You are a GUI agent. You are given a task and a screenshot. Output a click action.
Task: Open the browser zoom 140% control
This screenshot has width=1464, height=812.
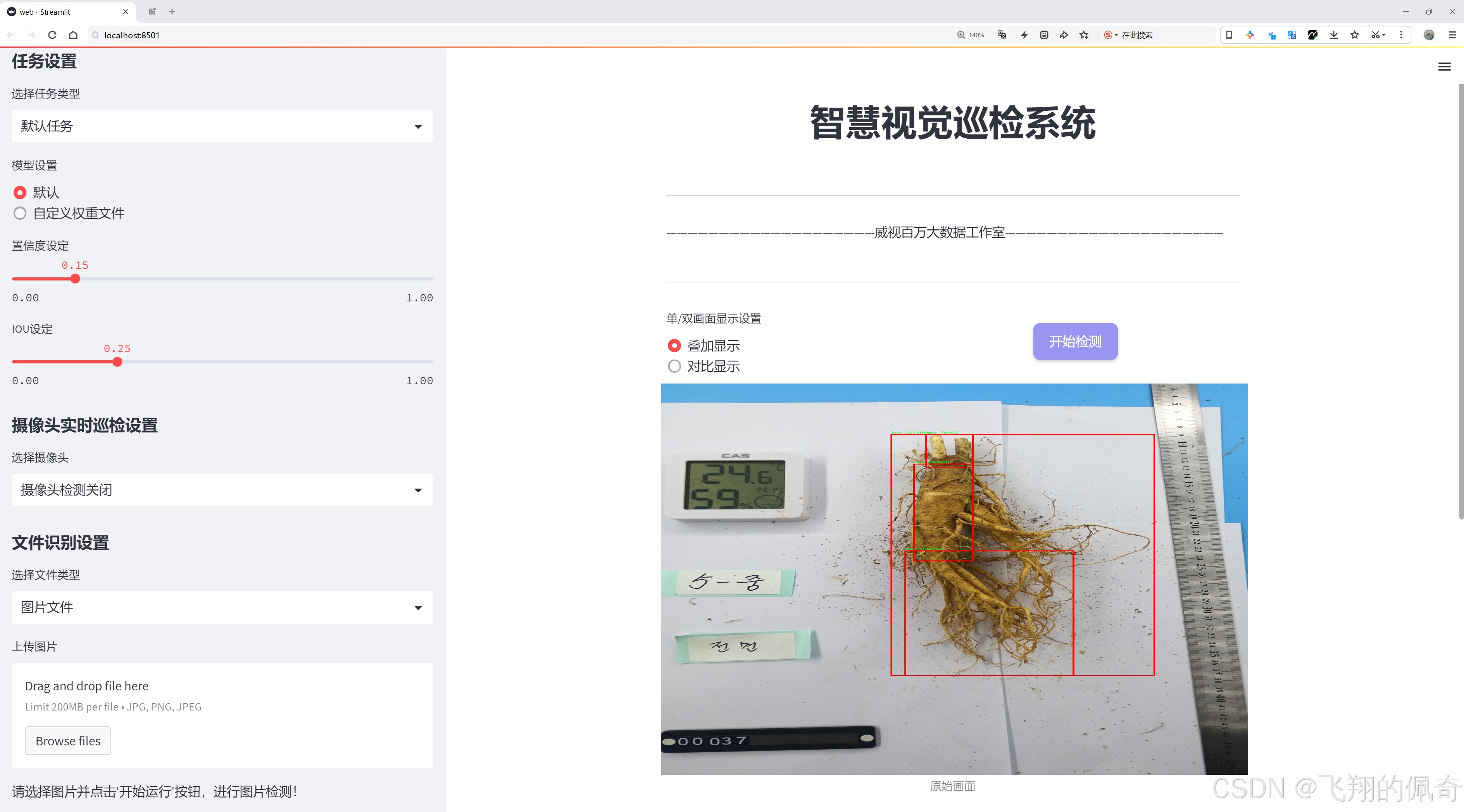(971, 34)
